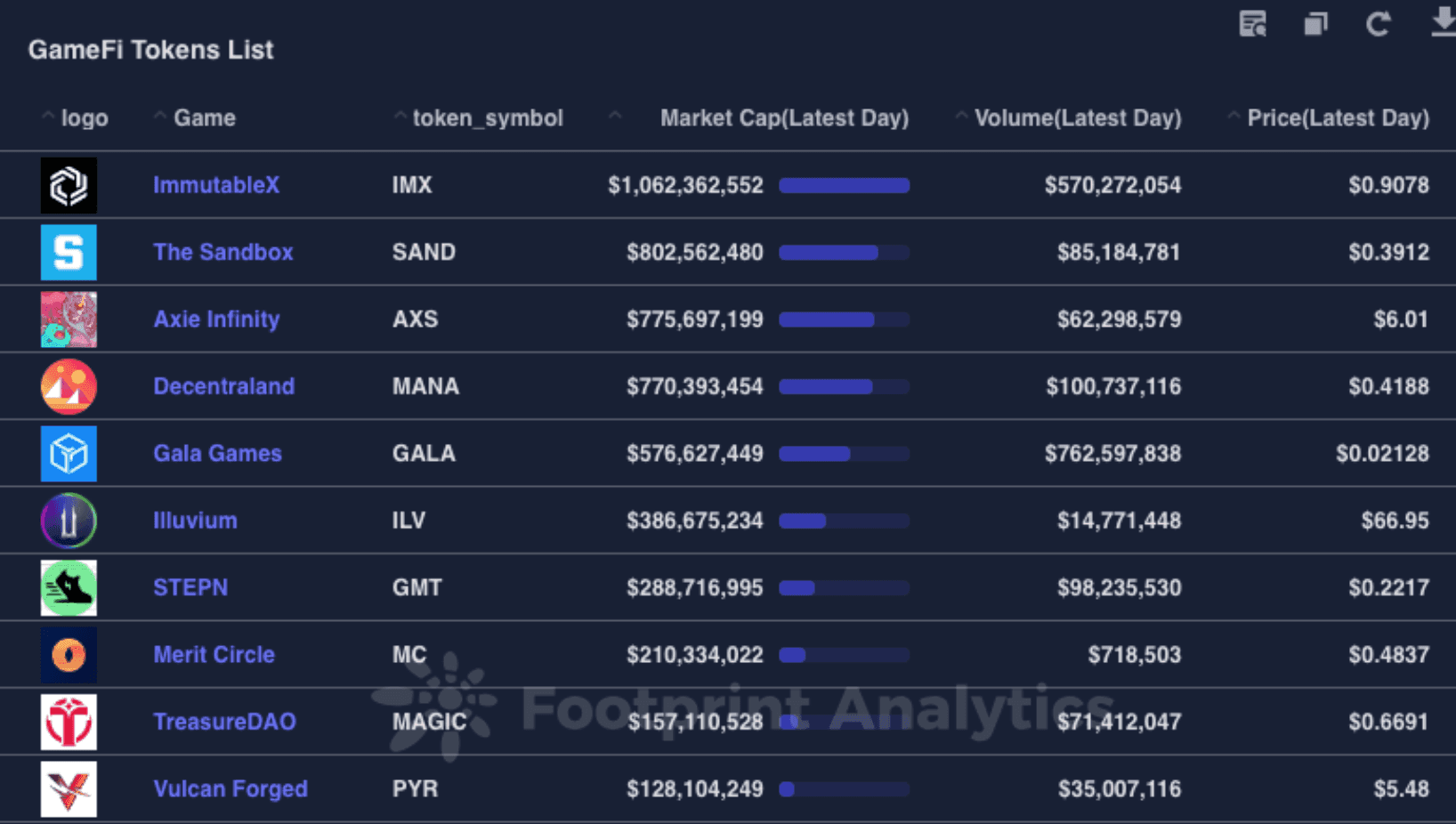Sort by Price(Latest Day) column header
Image resolution: width=1456 pixels, height=824 pixels.
[1337, 118]
